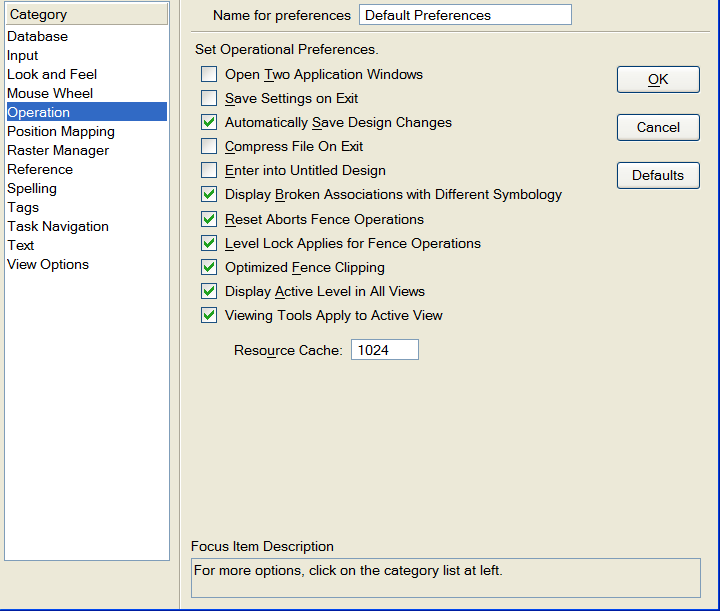Viewport: 720px width, 611px height.
Task: Uncheck Automatically Save Design Changes
Action: (209, 122)
